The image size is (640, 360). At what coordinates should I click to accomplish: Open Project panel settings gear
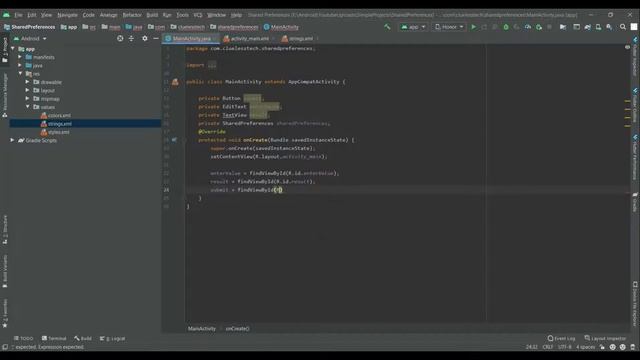144,38
